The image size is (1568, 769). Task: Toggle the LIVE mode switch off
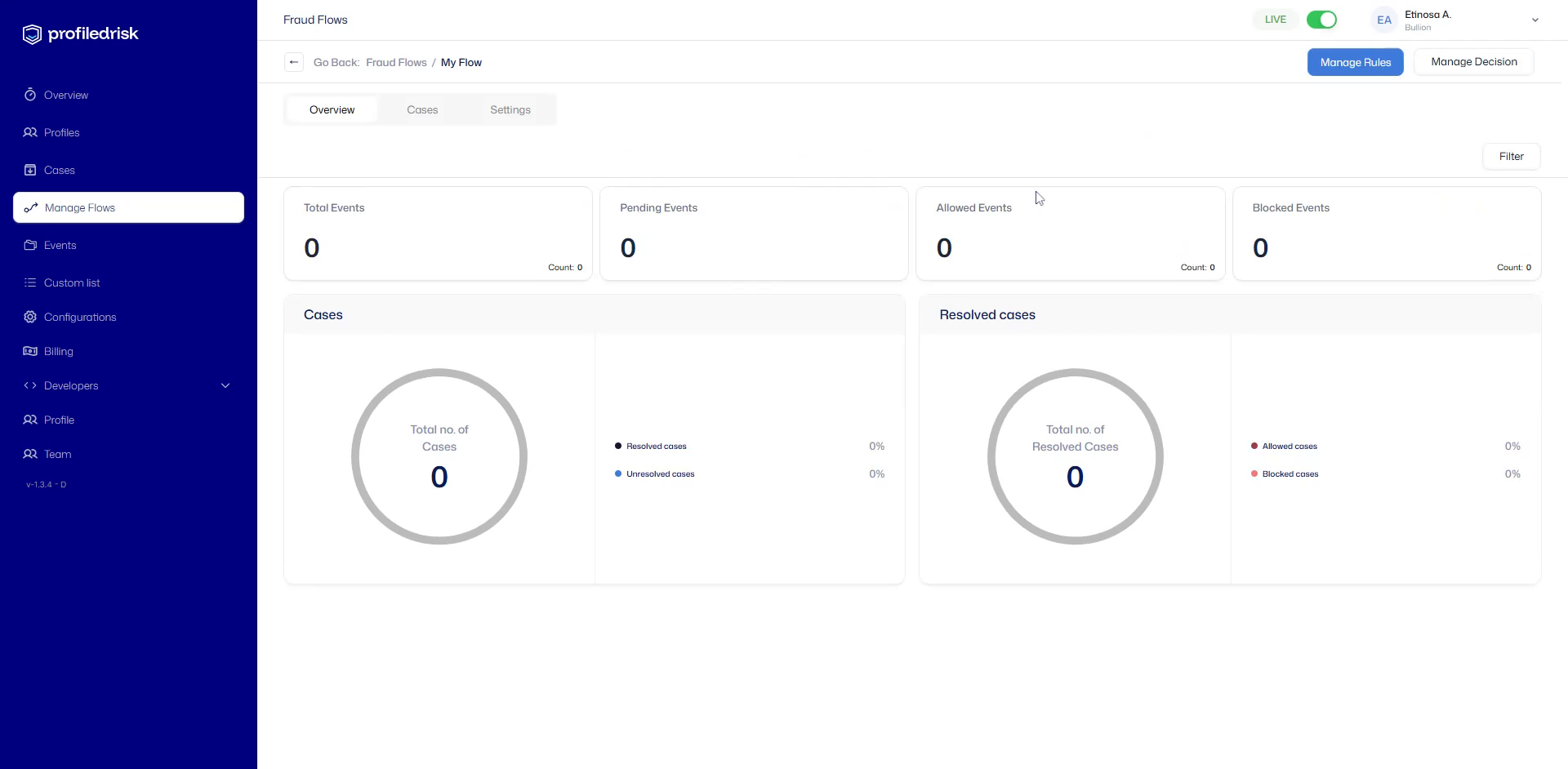click(x=1321, y=20)
